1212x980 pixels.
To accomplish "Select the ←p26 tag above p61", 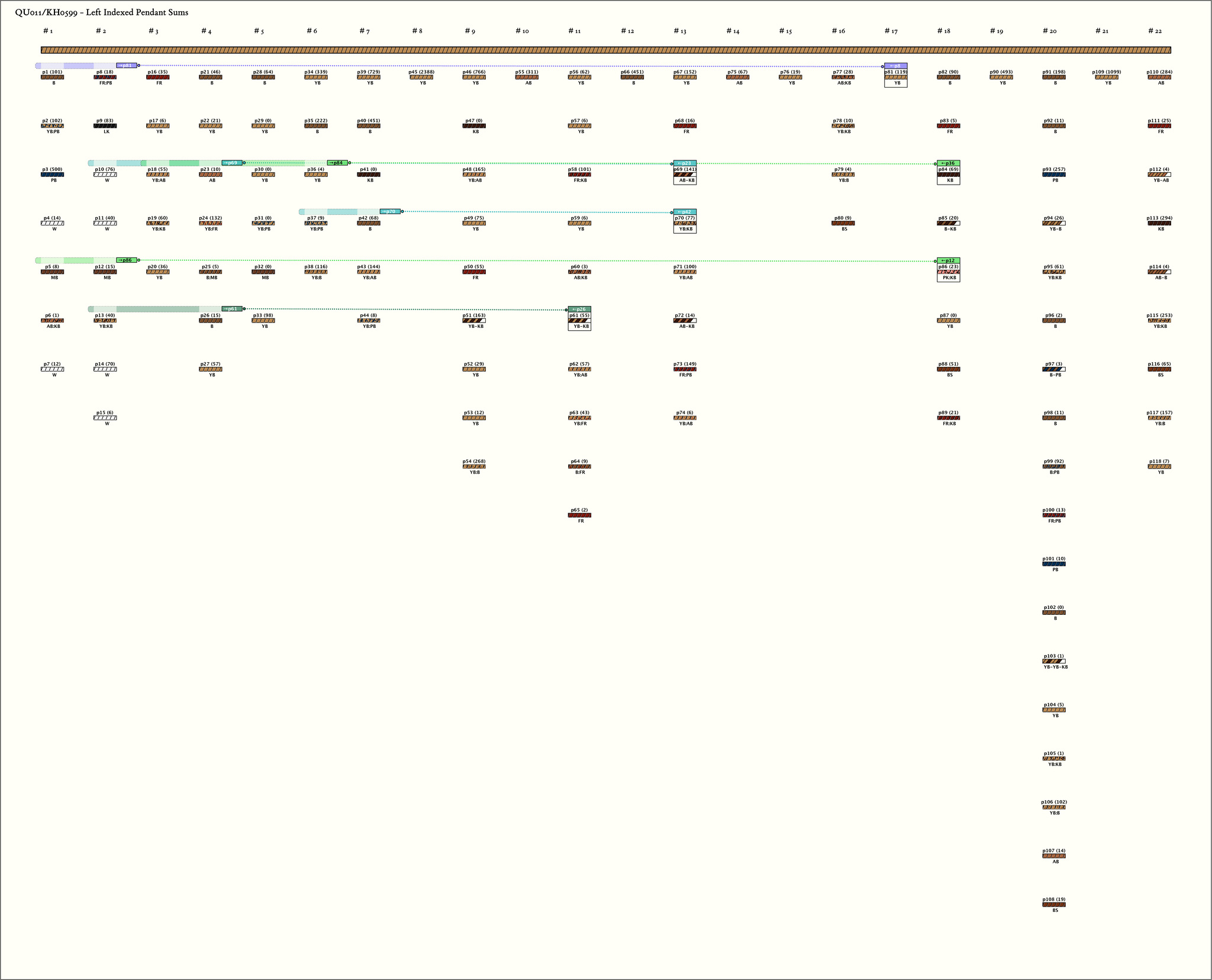I will (579, 310).
